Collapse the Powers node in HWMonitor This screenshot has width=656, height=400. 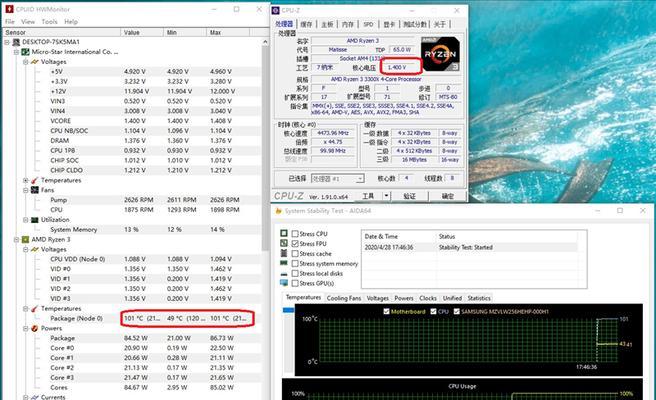pyautogui.click(x=26, y=328)
